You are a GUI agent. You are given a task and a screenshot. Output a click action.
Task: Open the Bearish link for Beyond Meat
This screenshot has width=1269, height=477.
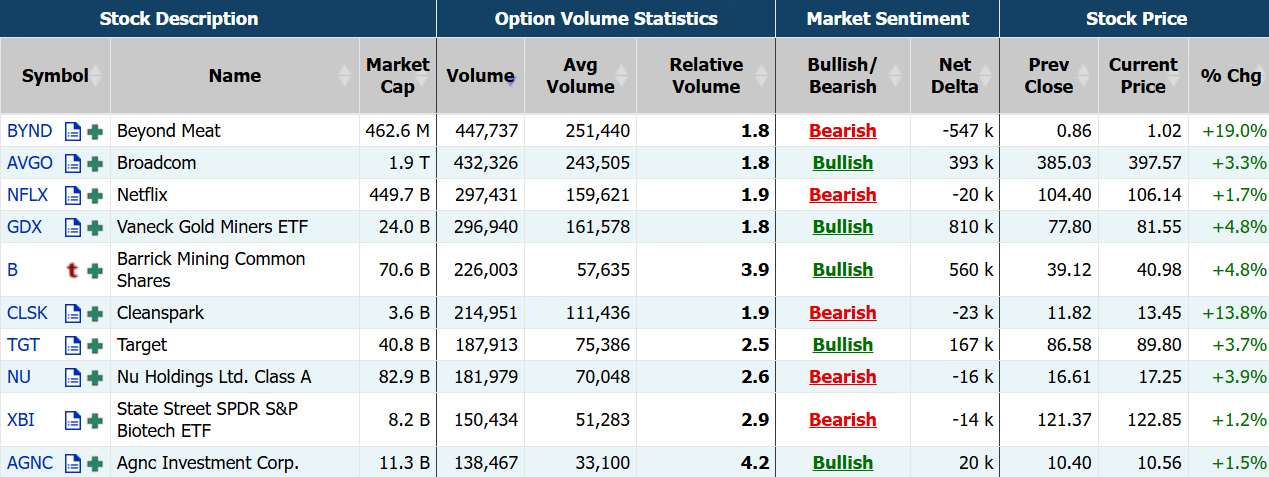842,131
